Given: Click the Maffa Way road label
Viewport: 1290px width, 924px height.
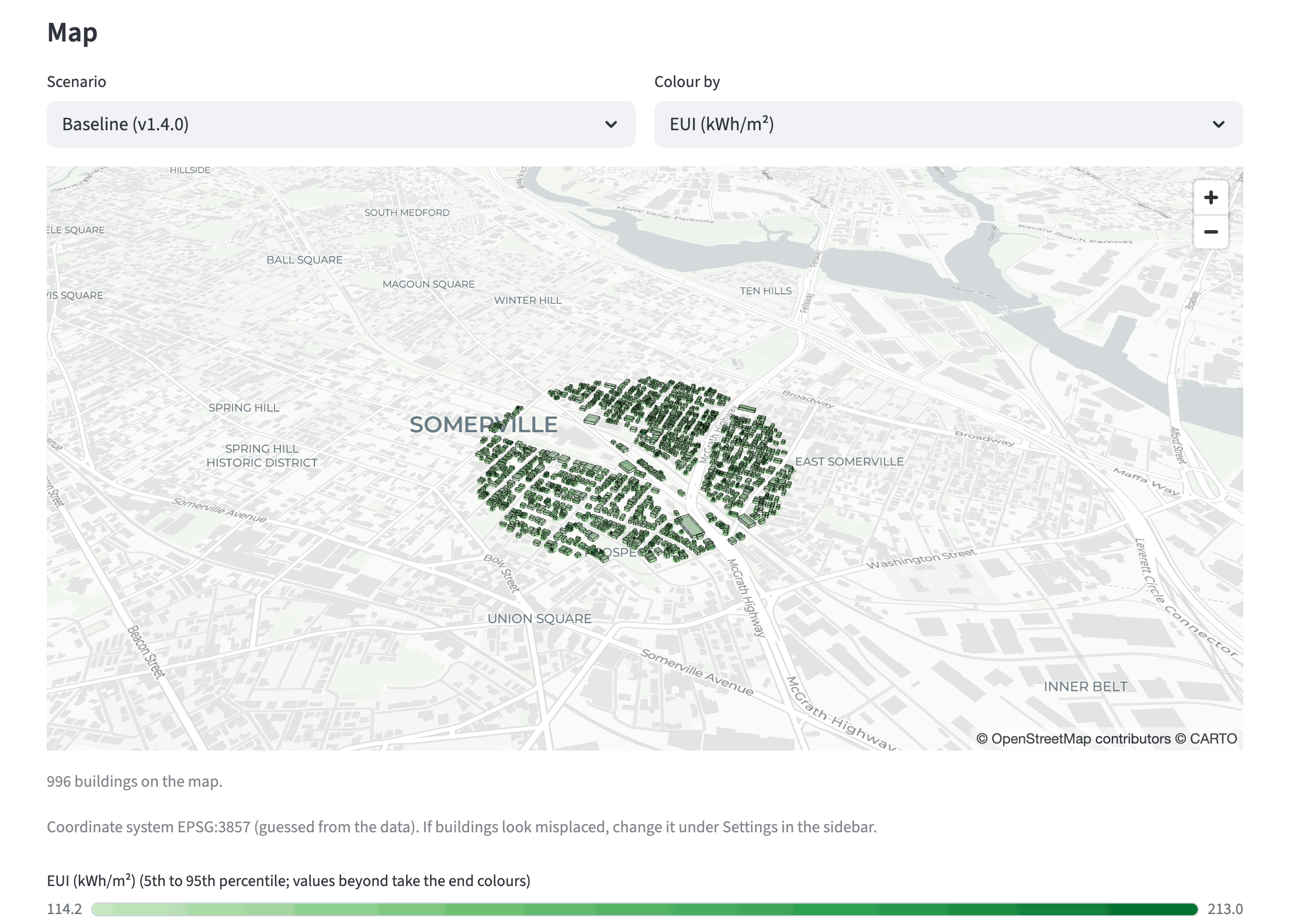Looking at the screenshot, I should pos(1146,481).
